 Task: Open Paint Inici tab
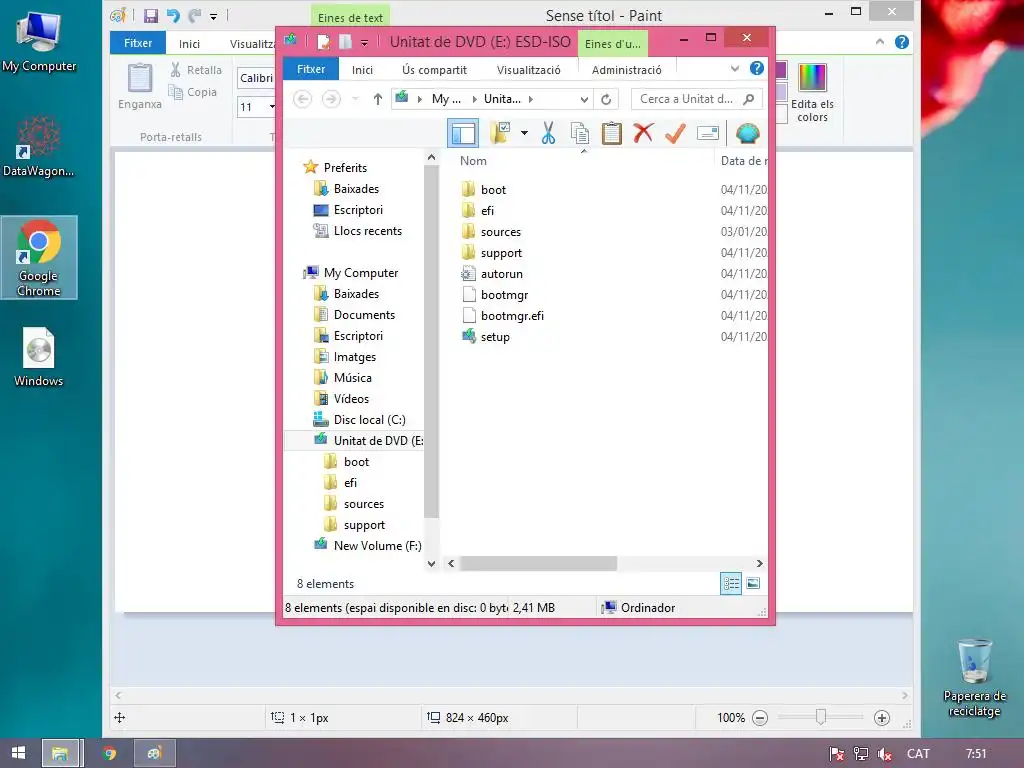click(189, 44)
